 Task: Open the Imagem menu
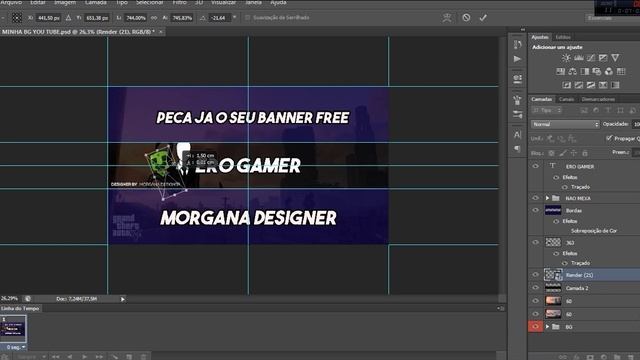[x=65, y=2]
